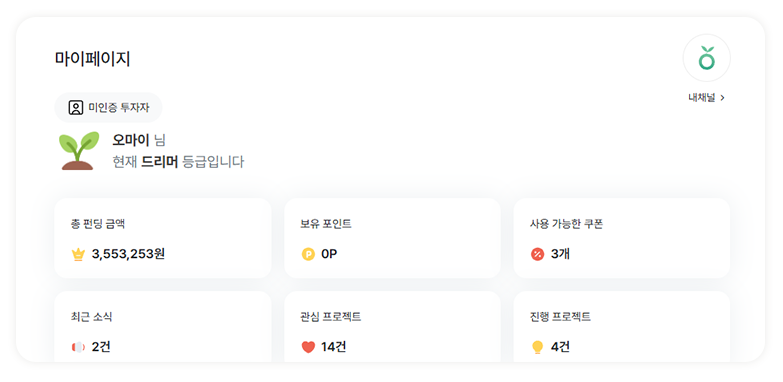Click the sprout grade icon

(78, 151)
